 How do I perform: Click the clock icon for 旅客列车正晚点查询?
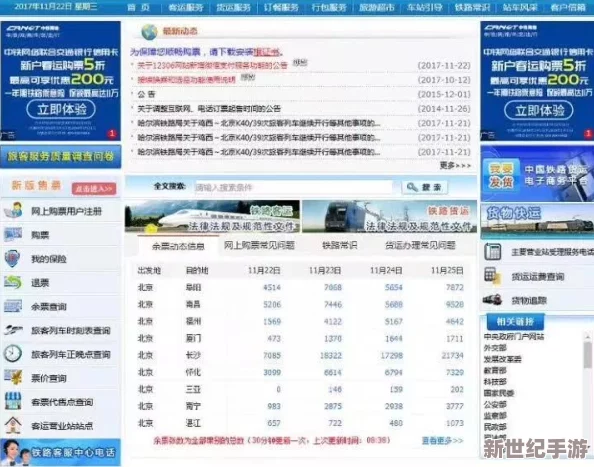tap(13, 354)
